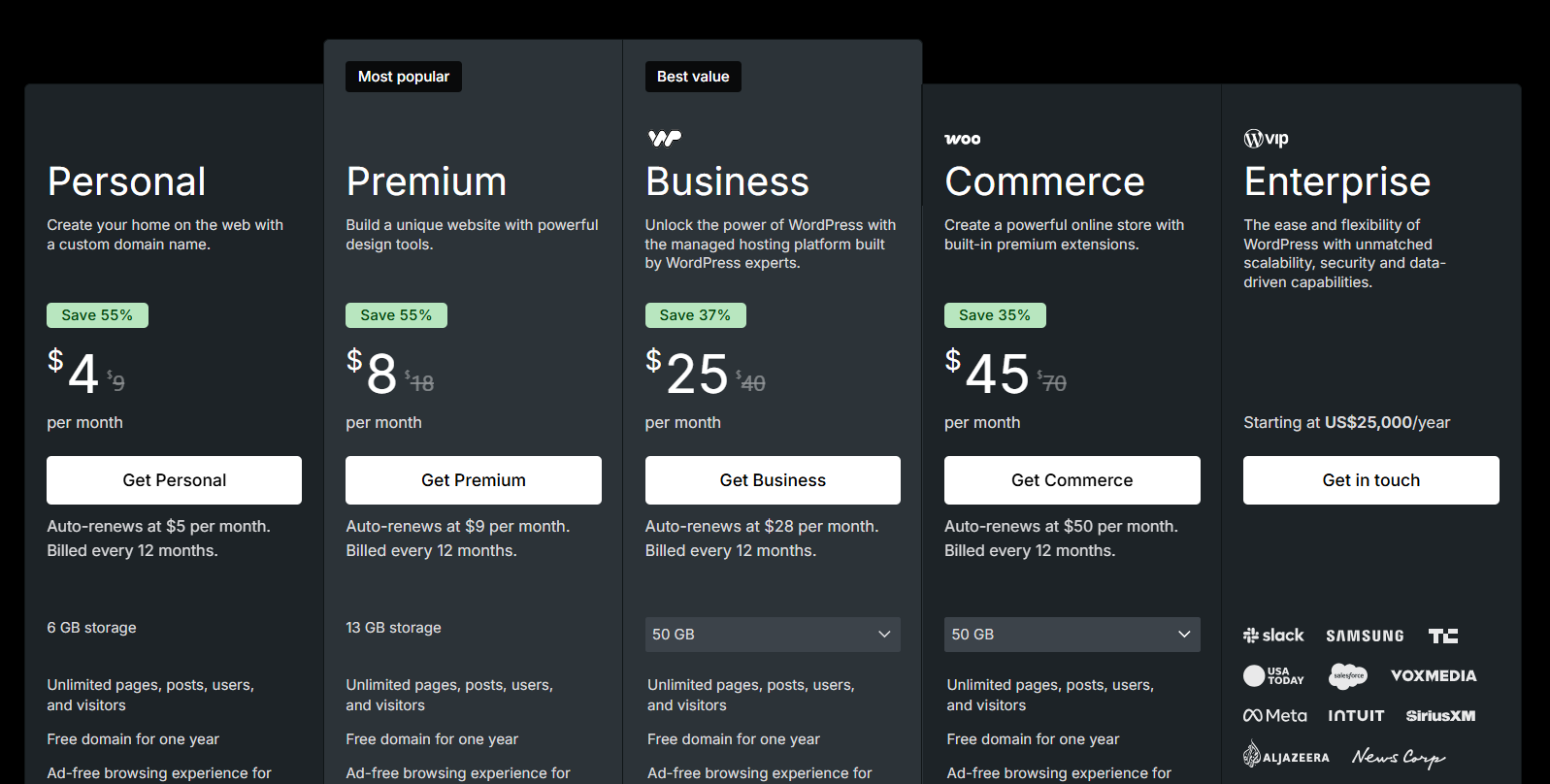Click the struck-through $9 Personal price
Image resolution: width=1550 pixels, height=784 pixels.
(115, 382)
